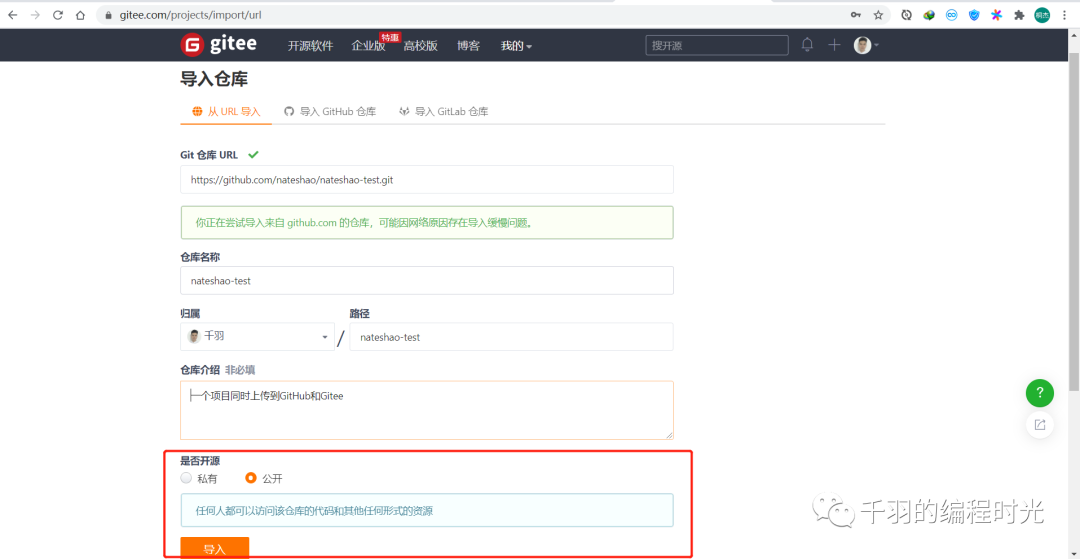Click the browser address bar URL

pos(190,14)
